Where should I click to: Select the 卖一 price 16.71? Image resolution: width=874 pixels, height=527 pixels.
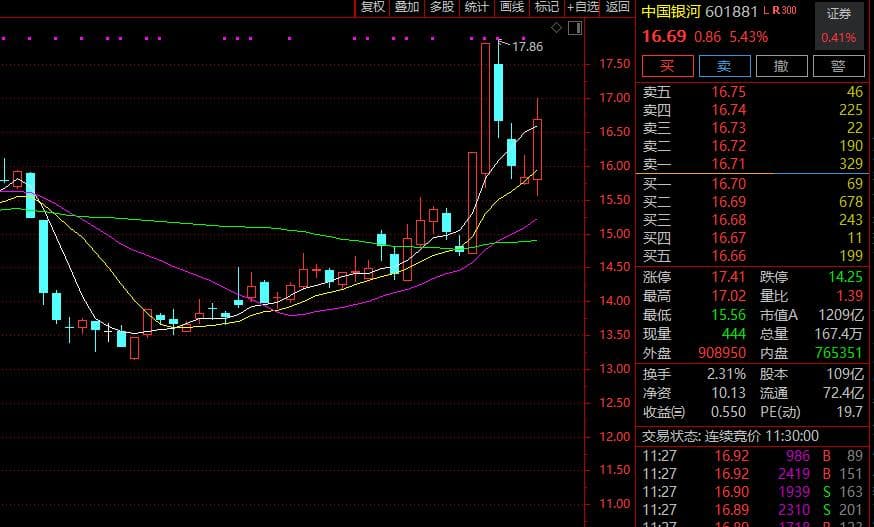click(729, 163)
